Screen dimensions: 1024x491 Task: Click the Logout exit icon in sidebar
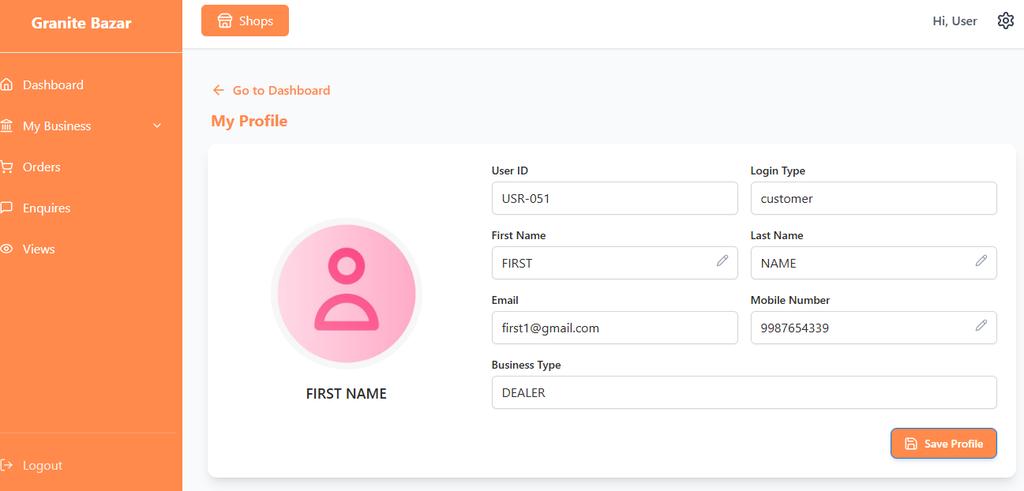point(7,465)
